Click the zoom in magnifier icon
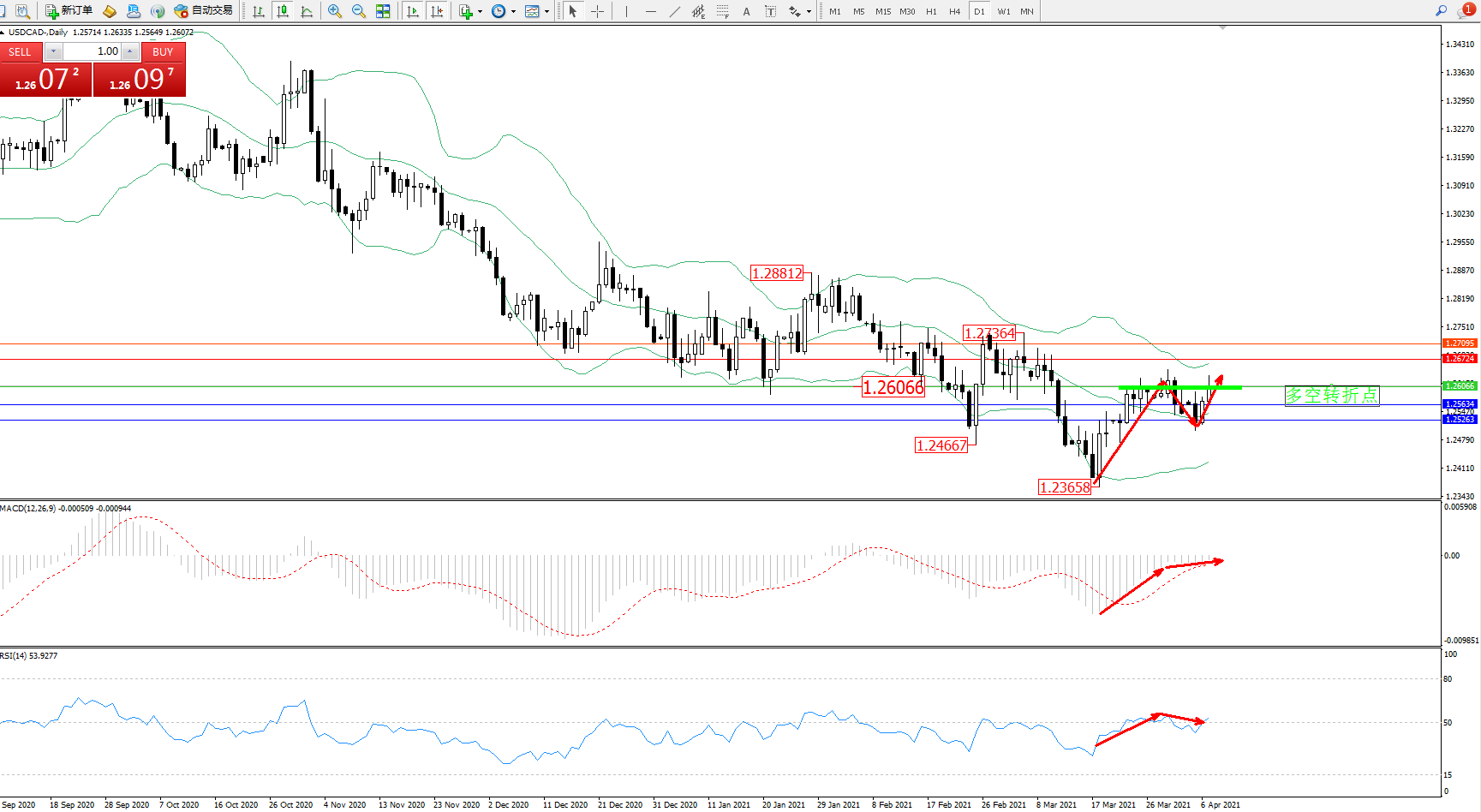The height and width of the screenshot is (812, 1481). click(x=334, y=11)
